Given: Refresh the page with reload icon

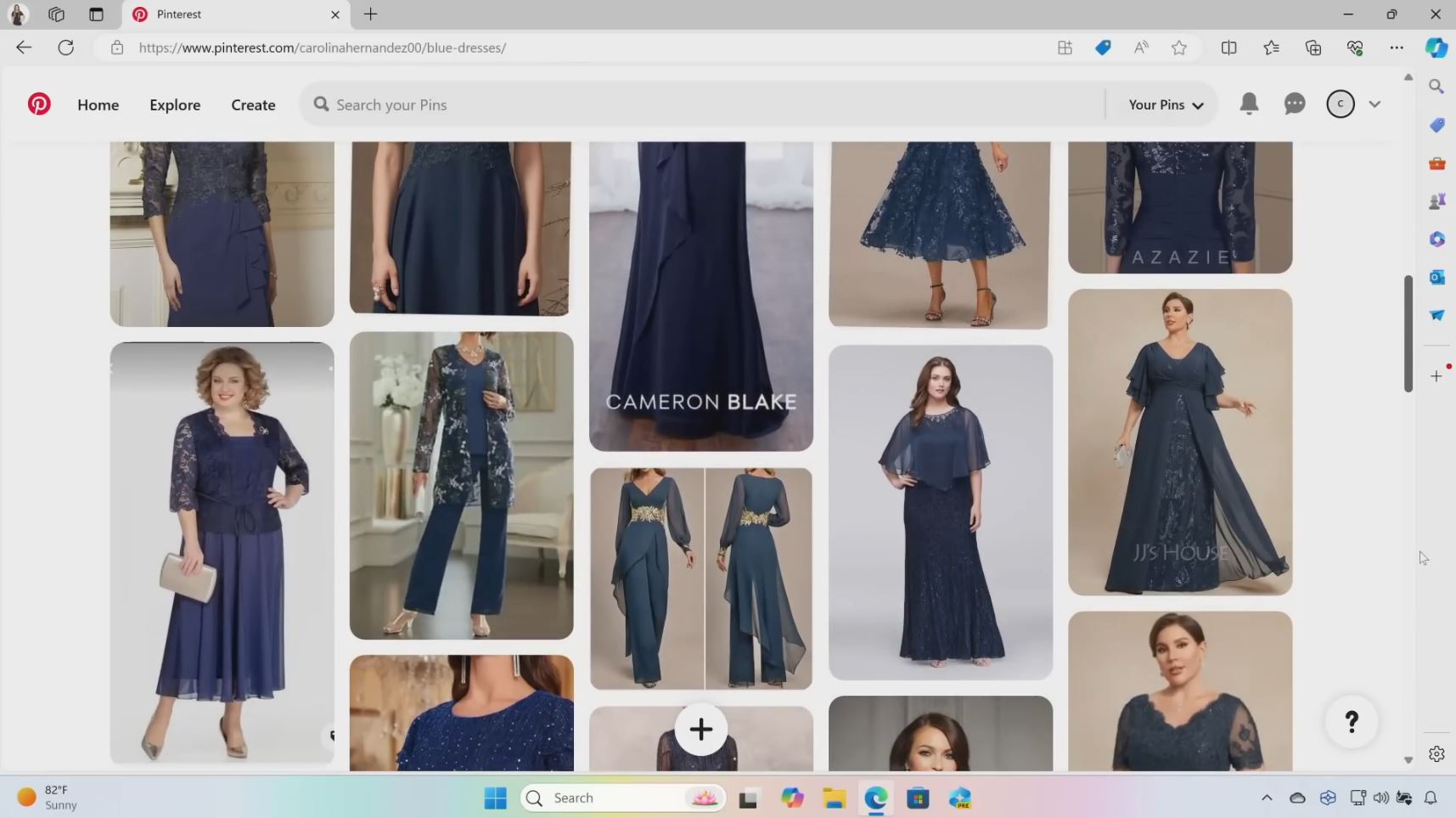Looking at the screenshot, I should click(x=65, y=48).
